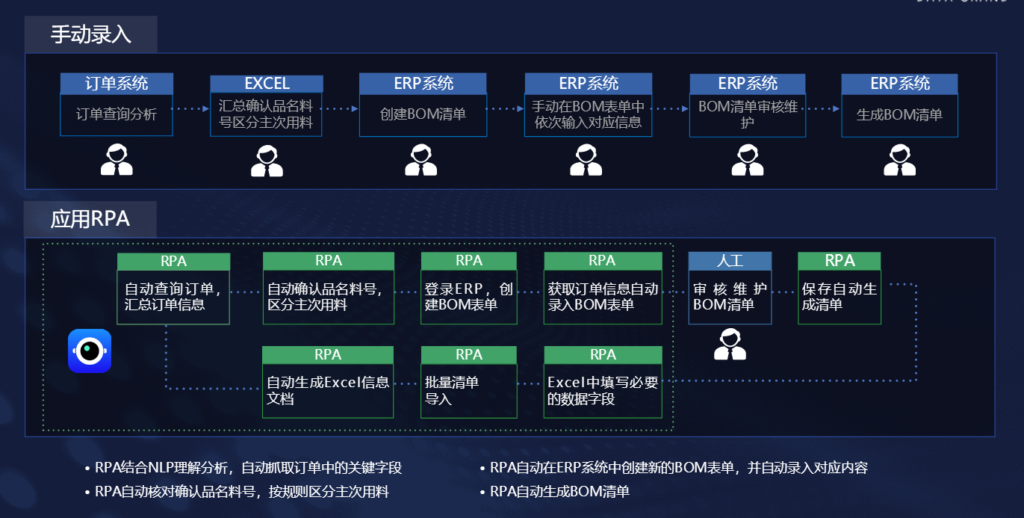Click the 登录ERP,创建BOM表单 box

point(469,297)
